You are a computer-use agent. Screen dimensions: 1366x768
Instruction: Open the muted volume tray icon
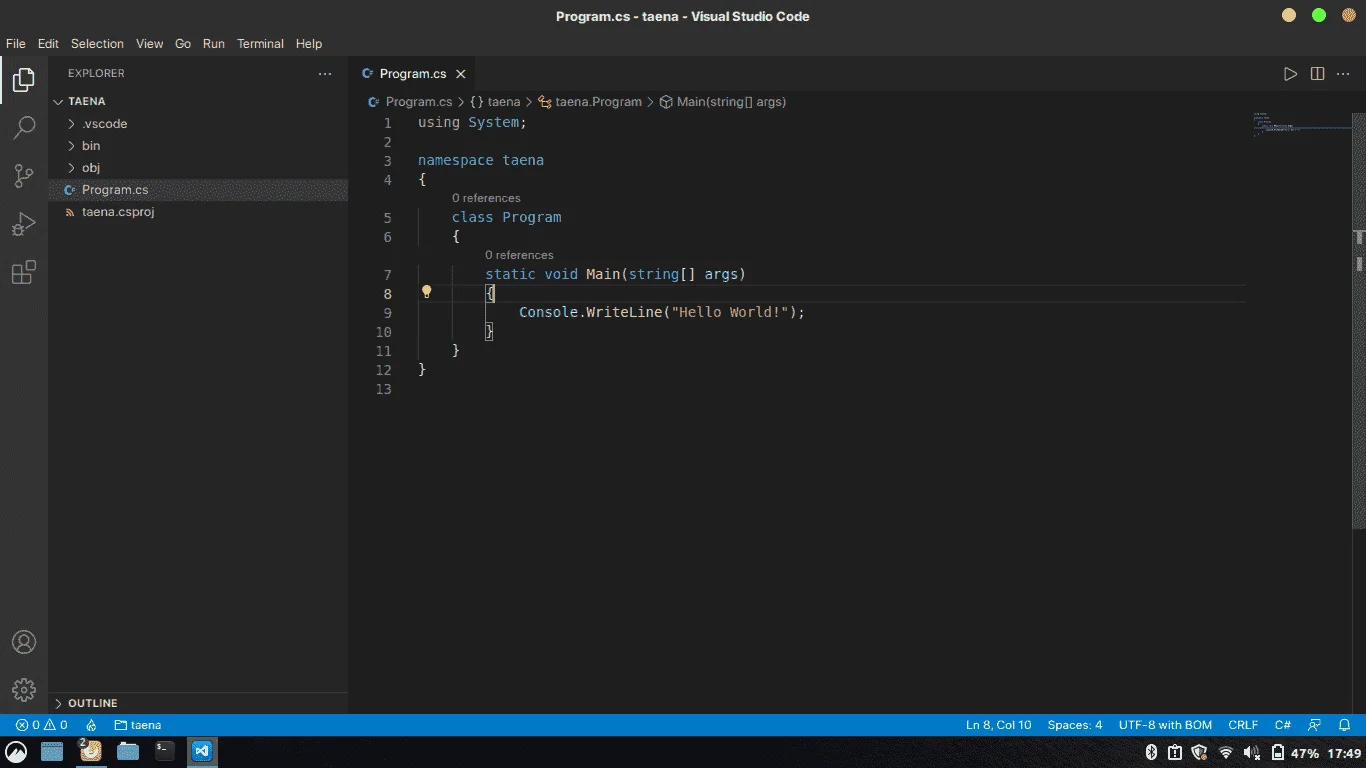[x=1251, y=753]
